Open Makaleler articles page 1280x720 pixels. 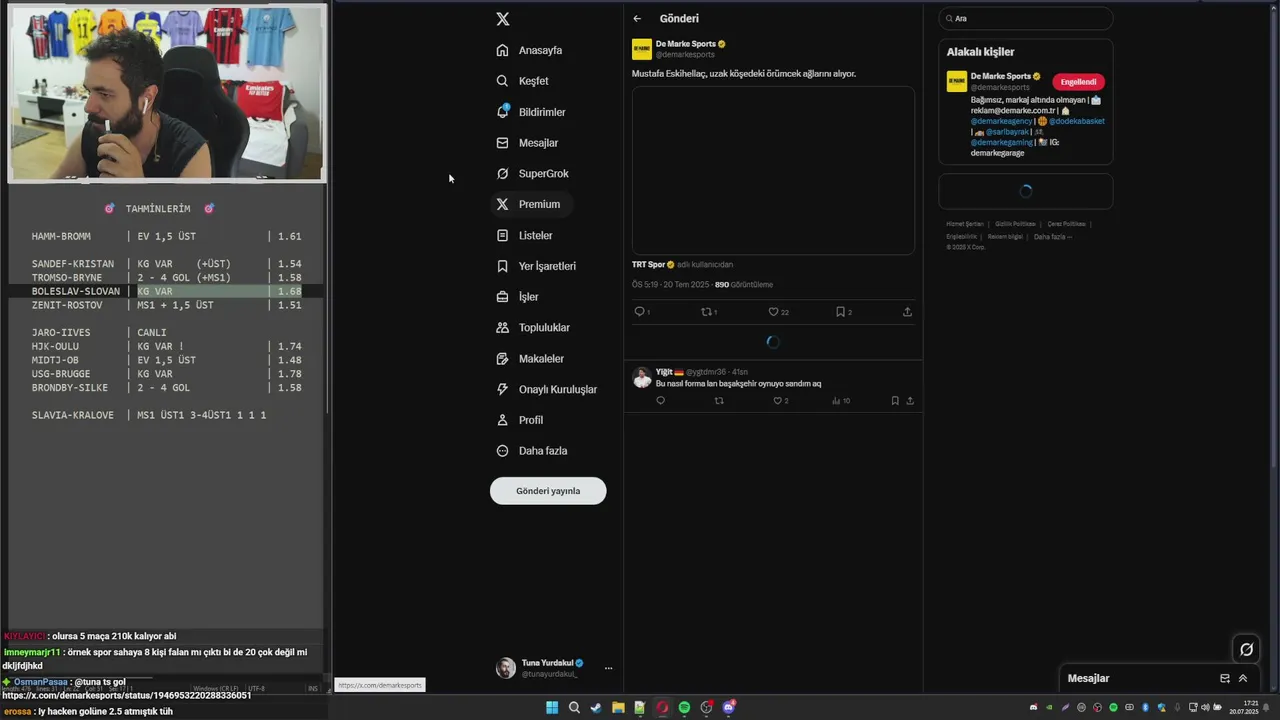pyautogui.click(x=529, y=358)
